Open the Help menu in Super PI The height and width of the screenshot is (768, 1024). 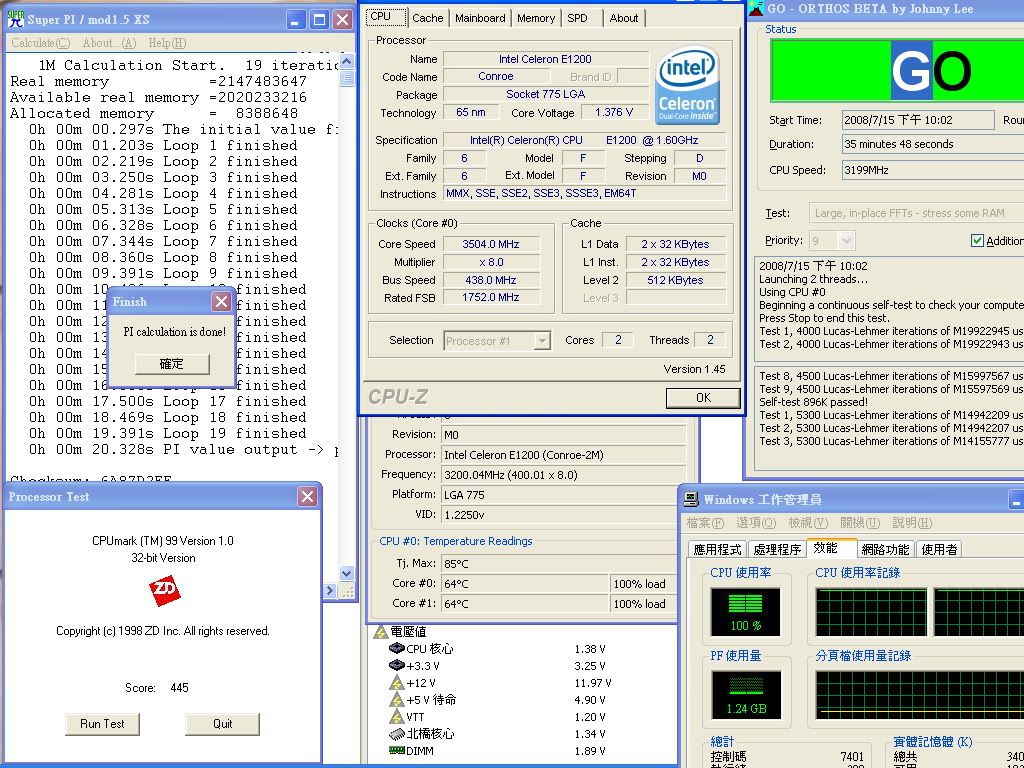point(167,43)
